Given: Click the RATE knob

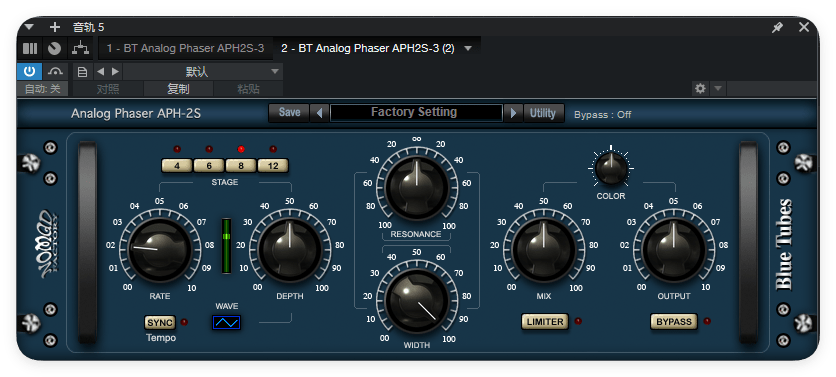Looking at the screenshot, I should (160, 250).
